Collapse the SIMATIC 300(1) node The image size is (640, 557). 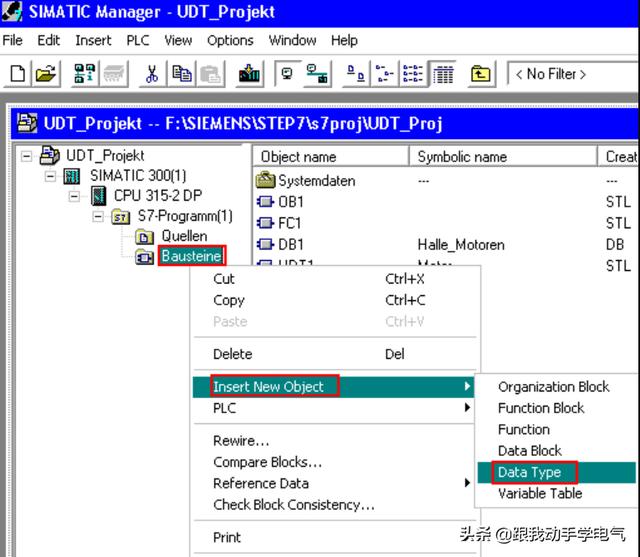point(50,176)
